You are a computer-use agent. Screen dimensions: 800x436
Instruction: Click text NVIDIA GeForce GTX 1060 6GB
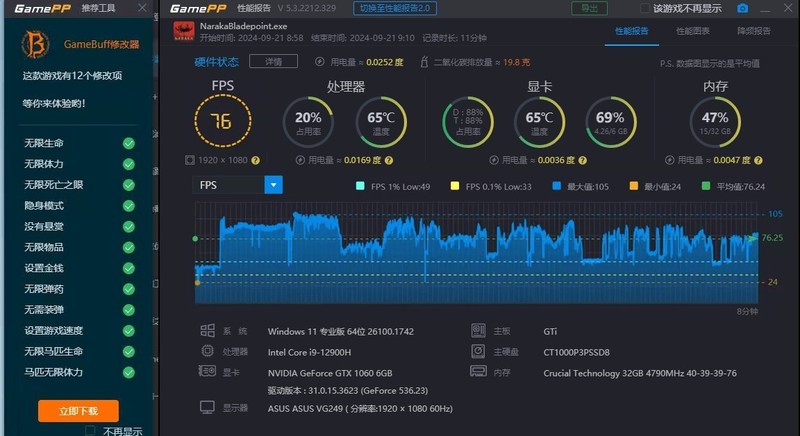point(330,373)
